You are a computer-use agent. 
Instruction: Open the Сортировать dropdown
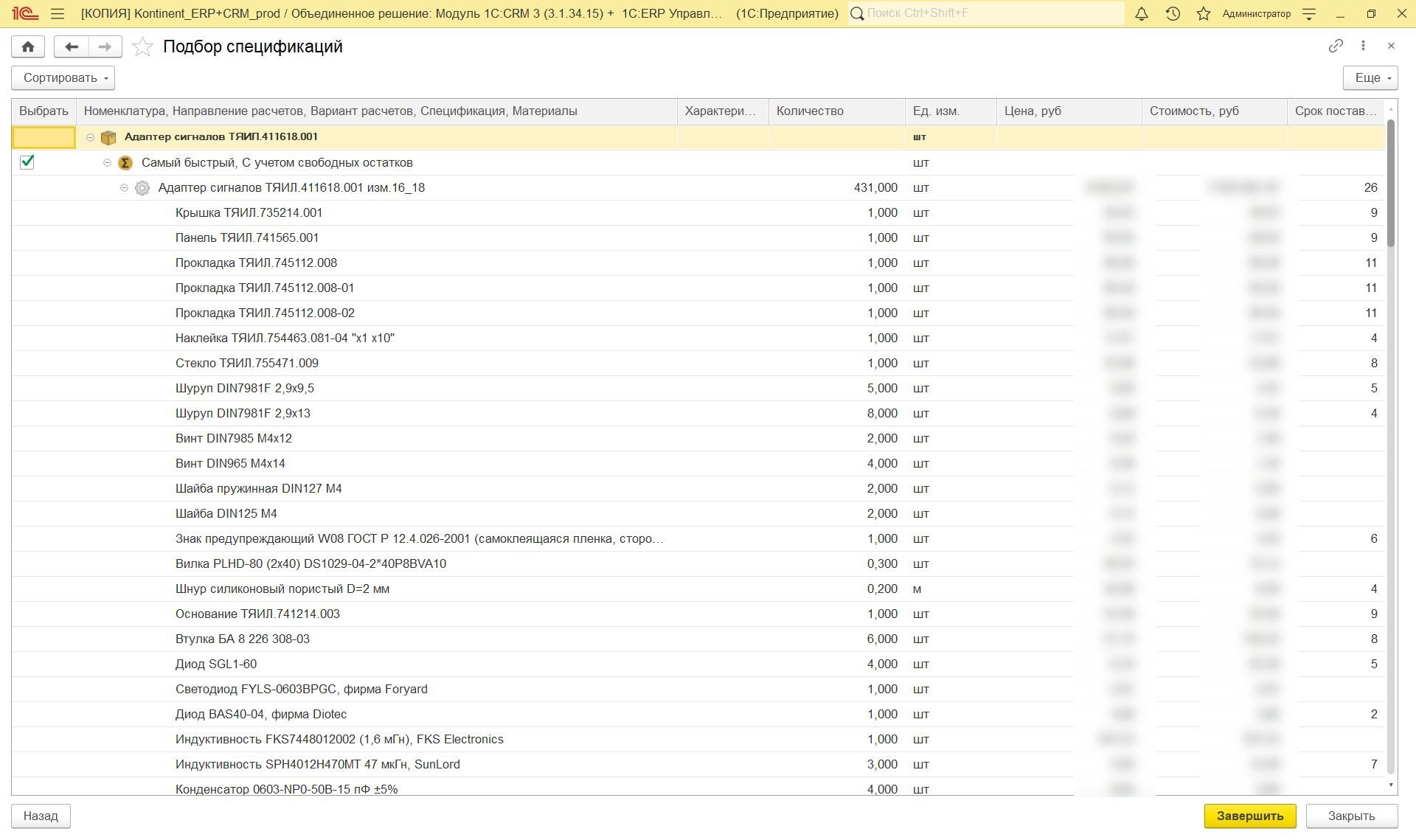coord(63,78)
